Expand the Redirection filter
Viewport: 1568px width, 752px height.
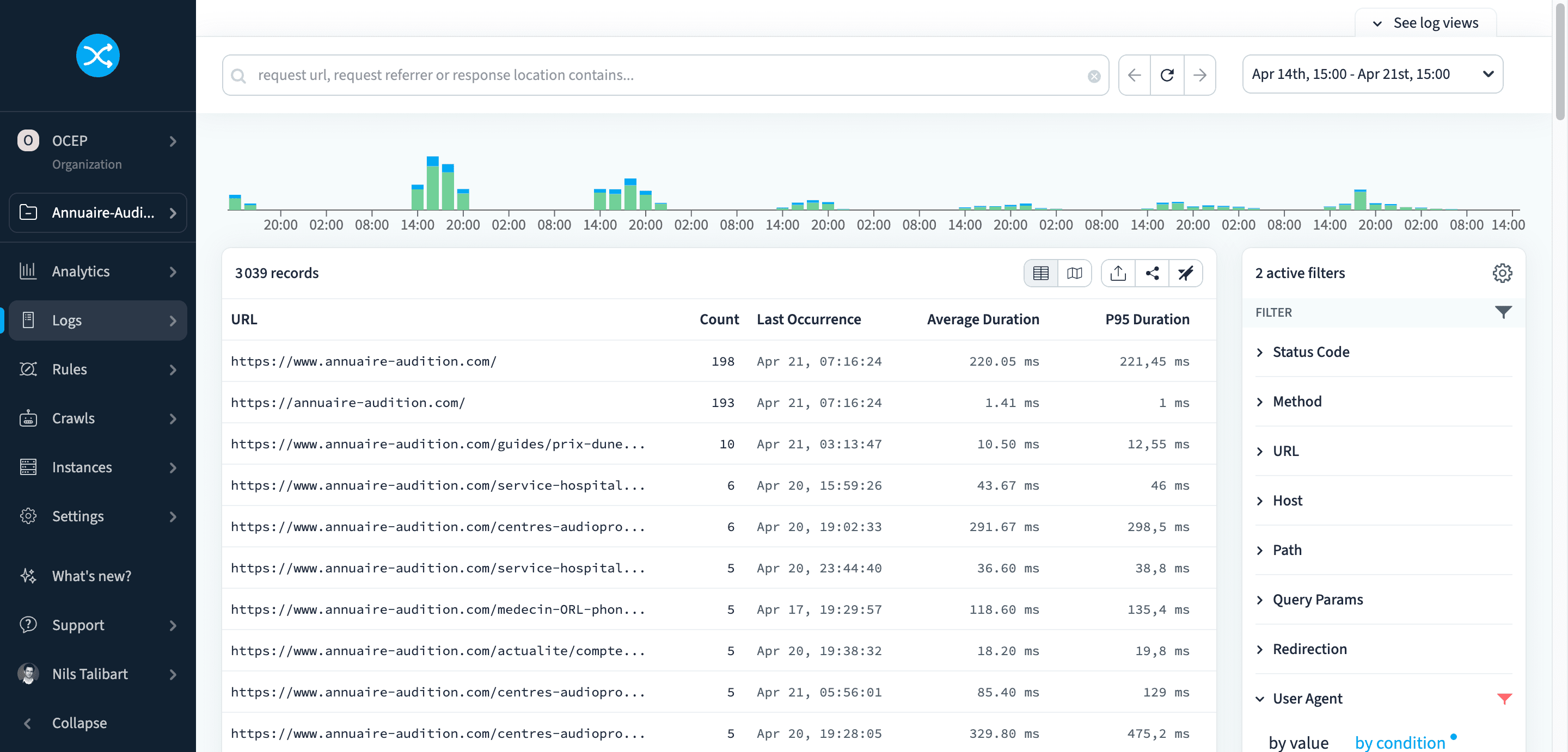coord(1383,649)
